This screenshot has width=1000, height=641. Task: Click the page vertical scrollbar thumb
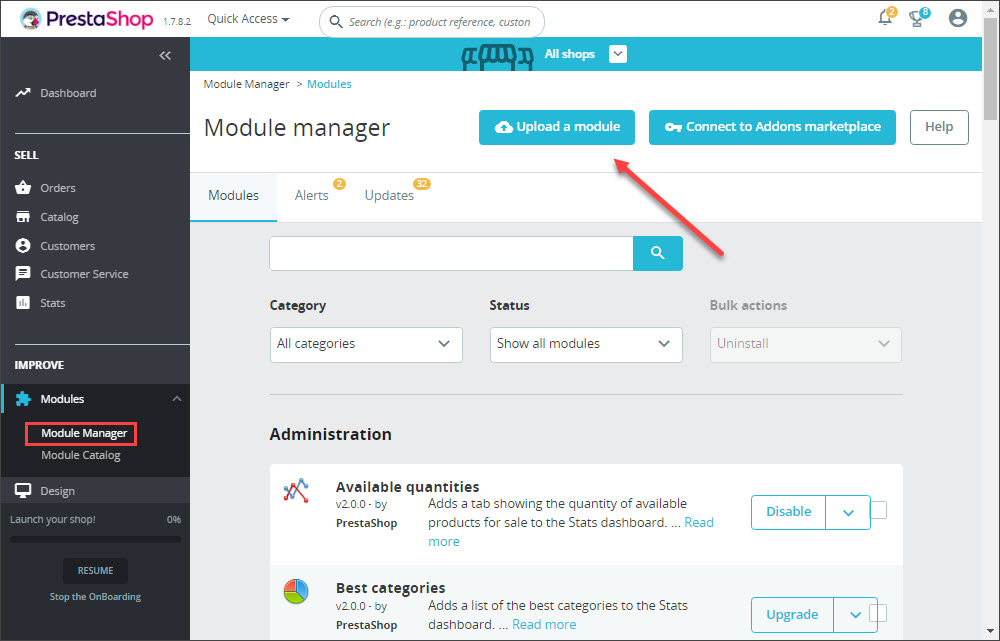[990, 70]
